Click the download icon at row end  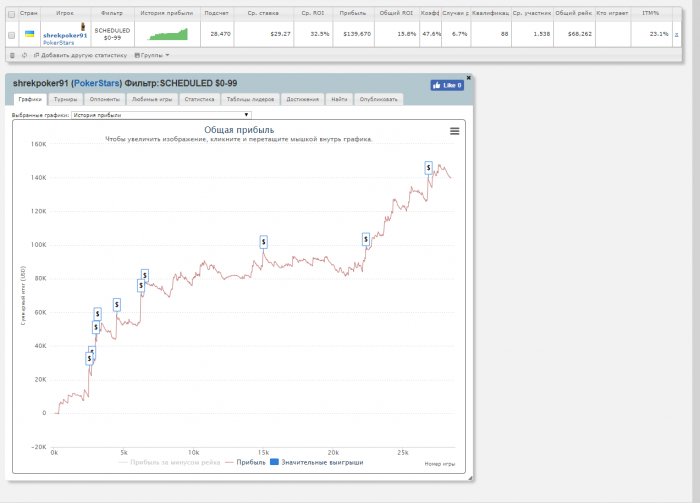click(x=676, y=34)
